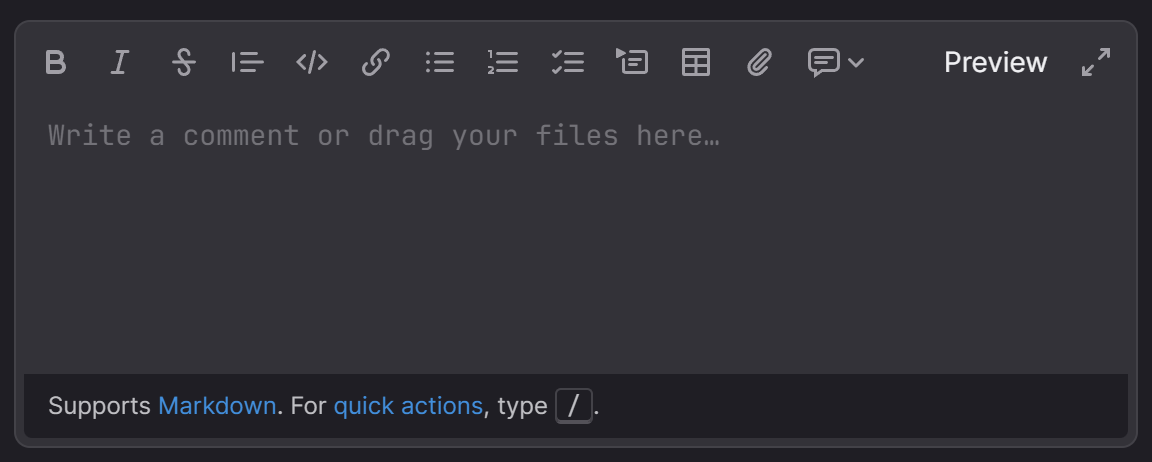Add strikethrough formatting
The image size is (1152, 462).
[183, 63]
